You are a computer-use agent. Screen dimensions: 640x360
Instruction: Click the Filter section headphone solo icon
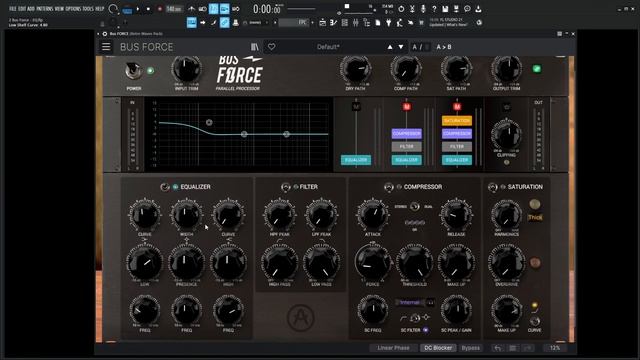285,187
